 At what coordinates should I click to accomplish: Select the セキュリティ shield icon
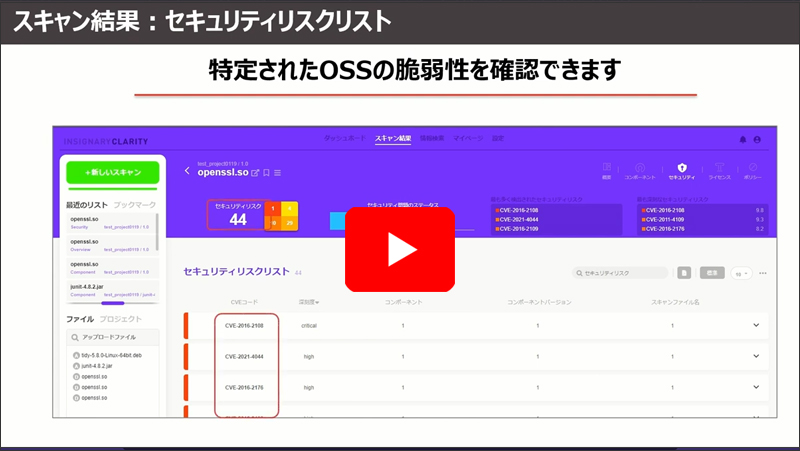click(x=682, y=170)
